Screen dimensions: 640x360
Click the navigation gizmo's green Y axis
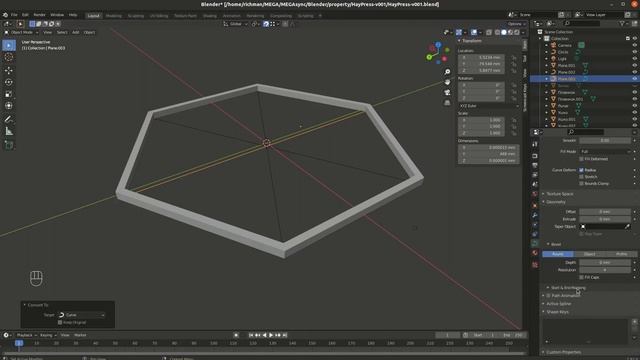[429, 57]
